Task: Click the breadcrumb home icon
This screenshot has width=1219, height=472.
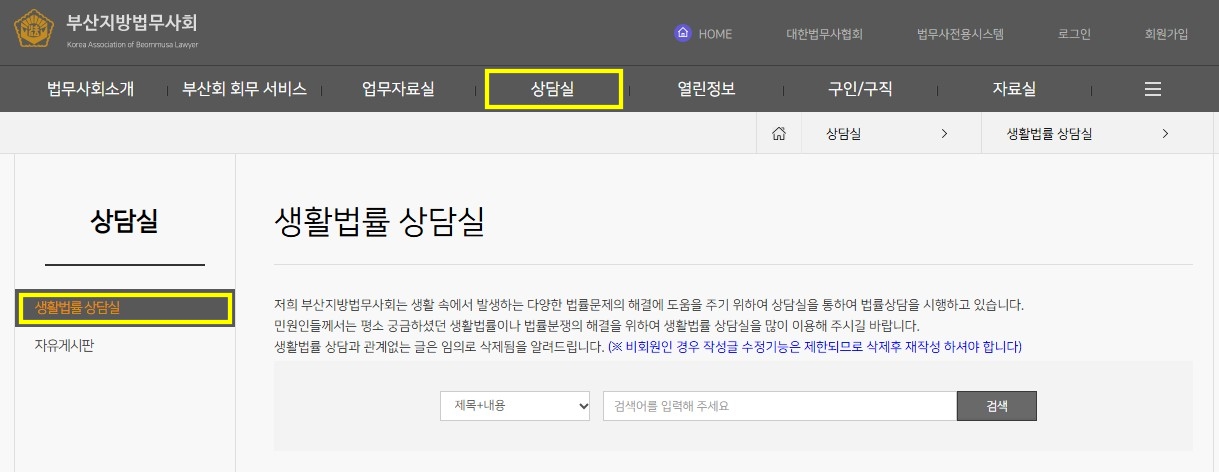Action: [x=779, y=134]
